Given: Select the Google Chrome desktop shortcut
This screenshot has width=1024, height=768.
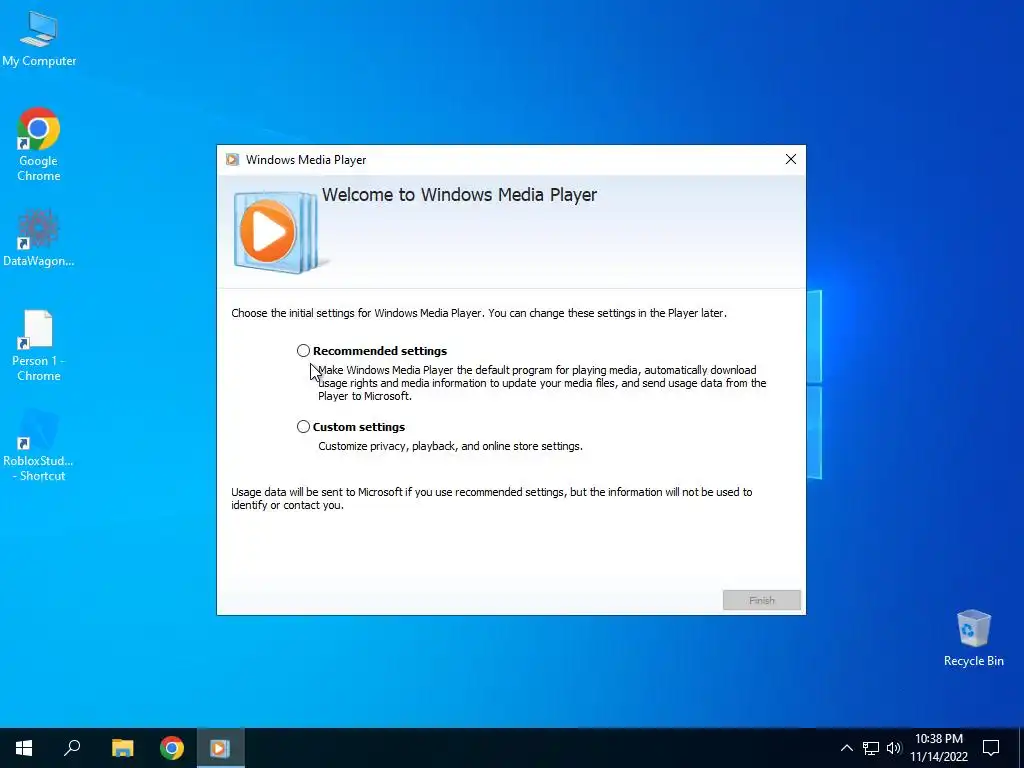Looking at the screenshot, I should pos(39,145).
